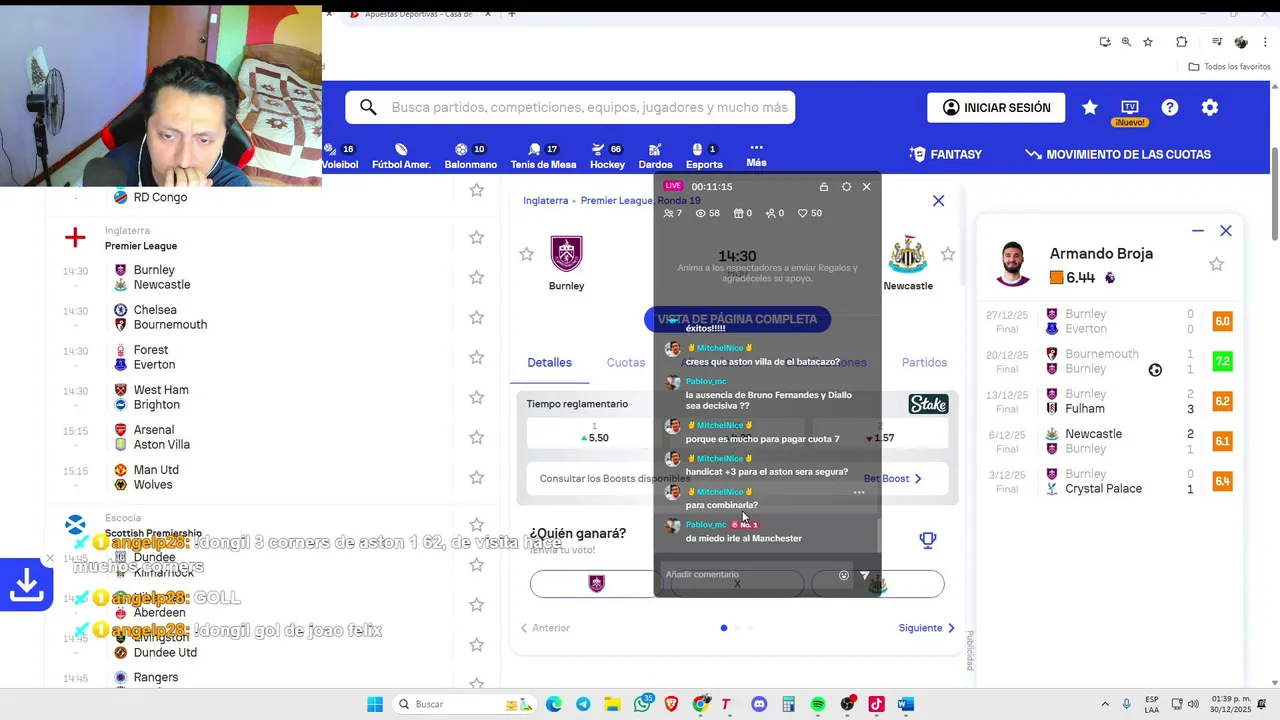
Task: Select the 1.57 away win odds
Action: [x=880, y=432]
